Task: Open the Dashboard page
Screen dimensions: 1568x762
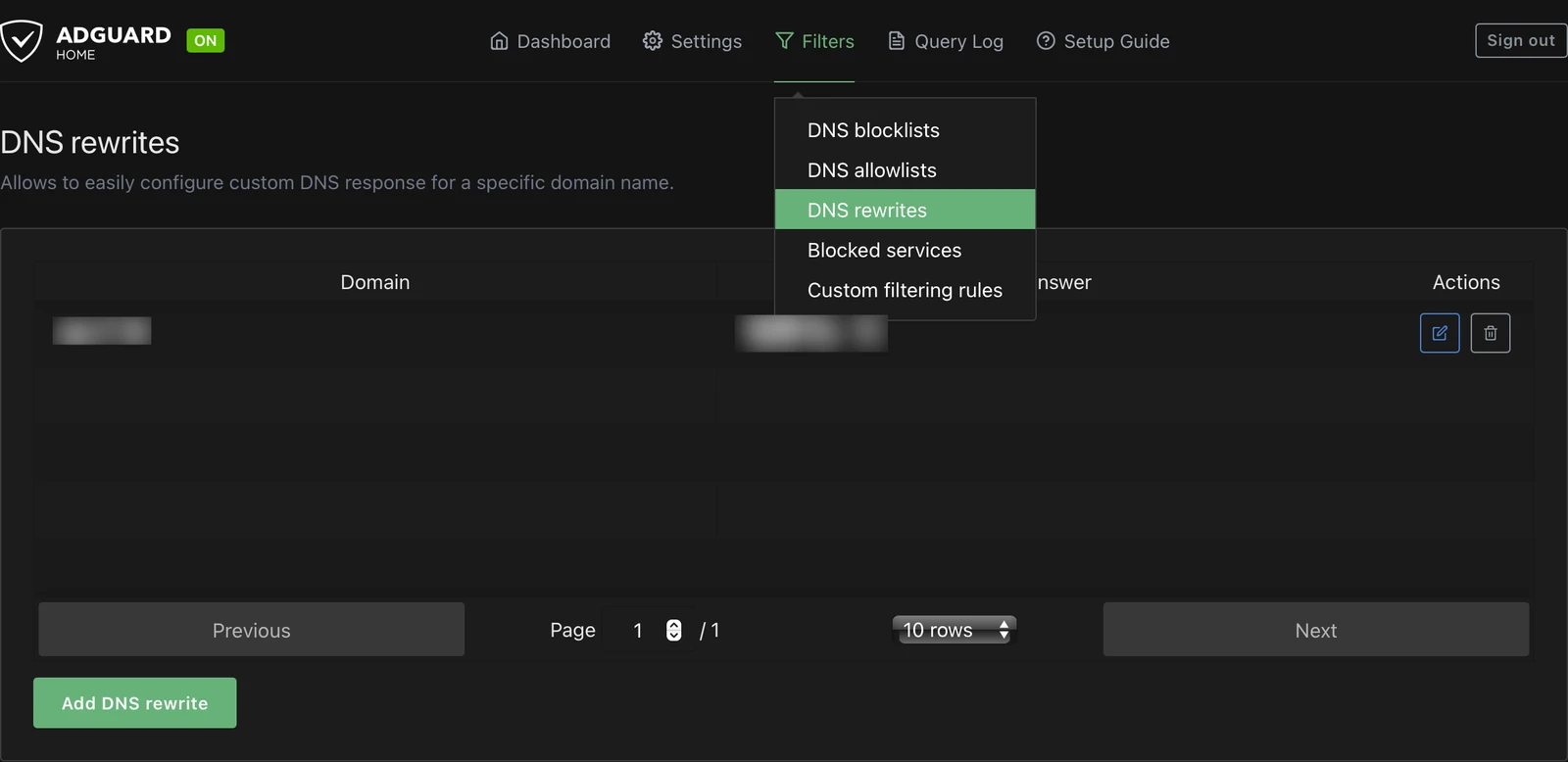Action: pyautogui.click(x=550, y=41)
